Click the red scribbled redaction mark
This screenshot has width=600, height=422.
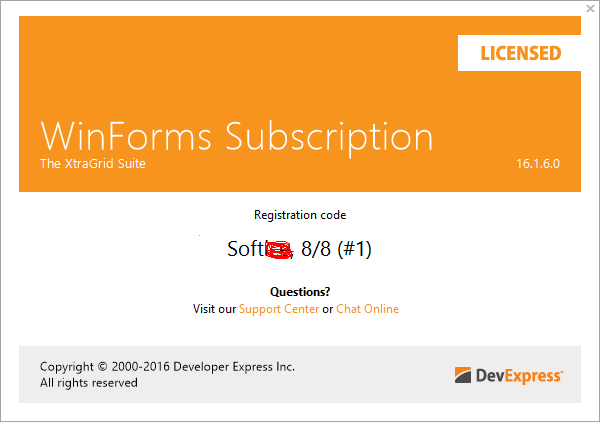281,249
